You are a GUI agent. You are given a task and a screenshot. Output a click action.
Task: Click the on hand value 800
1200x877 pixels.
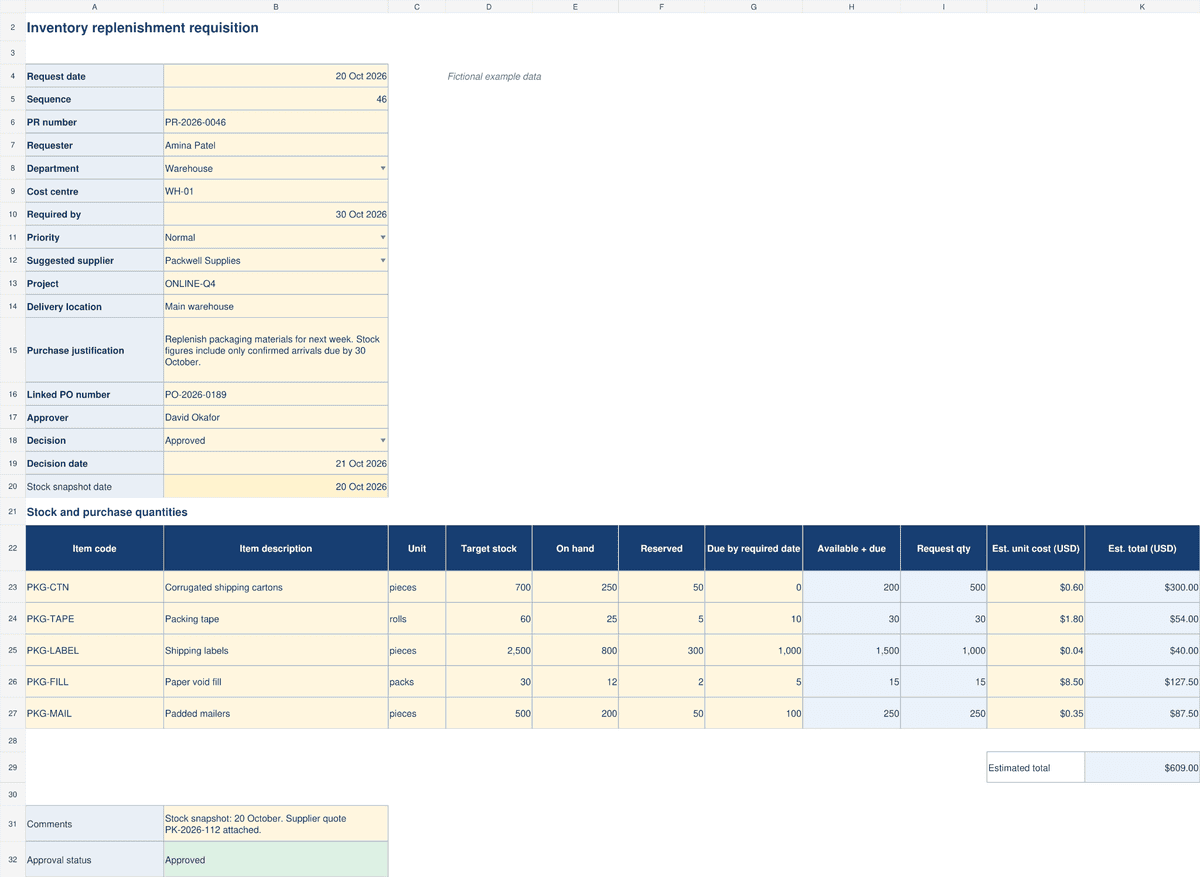[x=576, y=650]
